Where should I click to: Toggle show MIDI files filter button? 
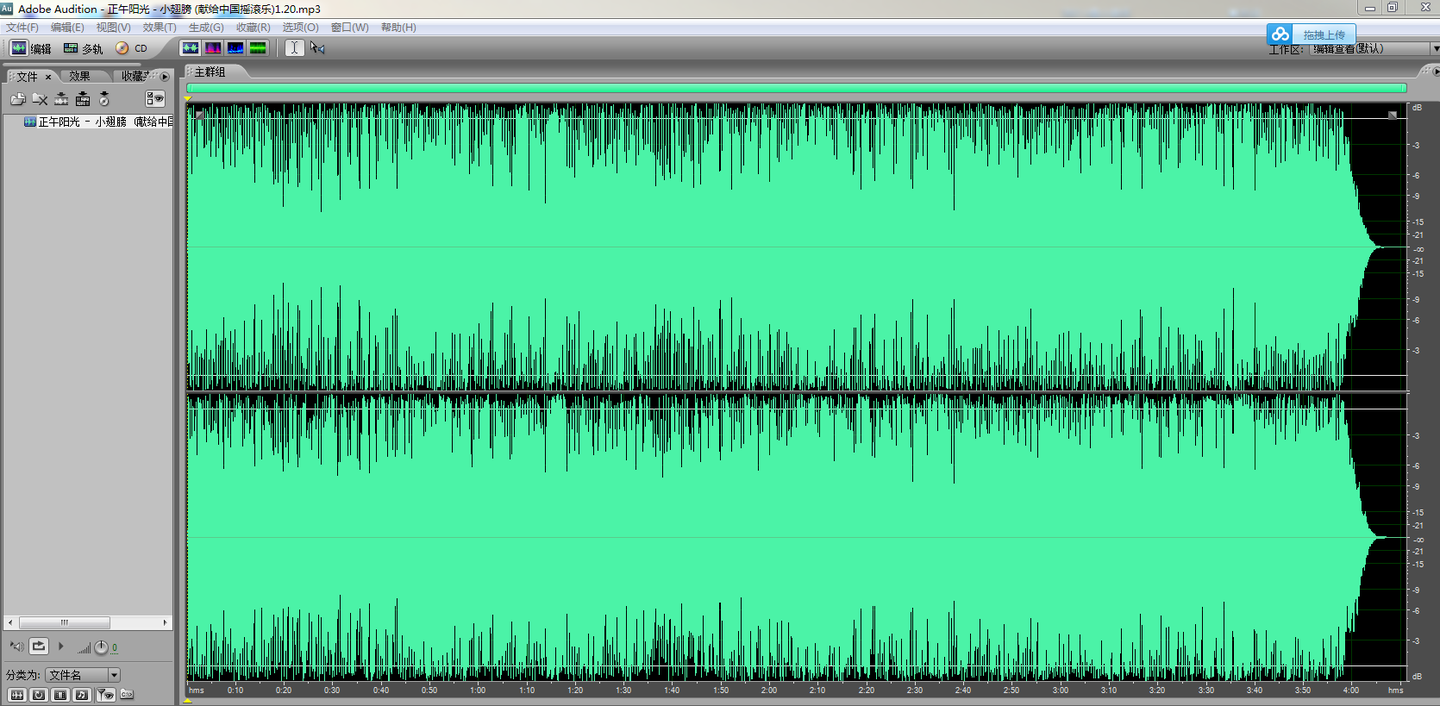point(82,694)
